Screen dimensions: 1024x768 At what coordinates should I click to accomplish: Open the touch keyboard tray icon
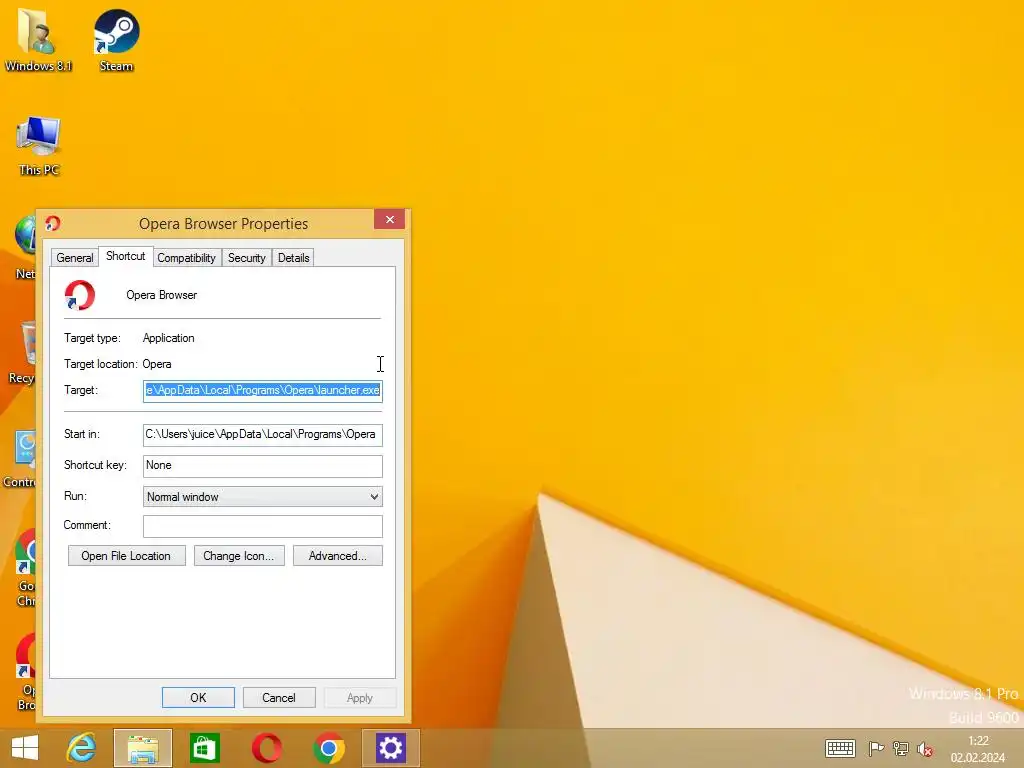point(840,748)
